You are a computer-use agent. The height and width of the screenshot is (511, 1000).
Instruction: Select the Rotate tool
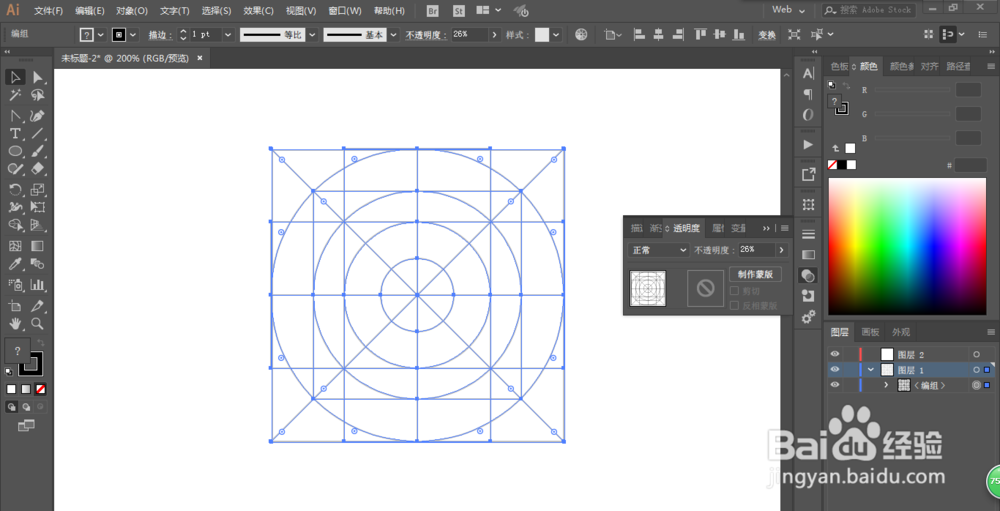tap(15, 189)
